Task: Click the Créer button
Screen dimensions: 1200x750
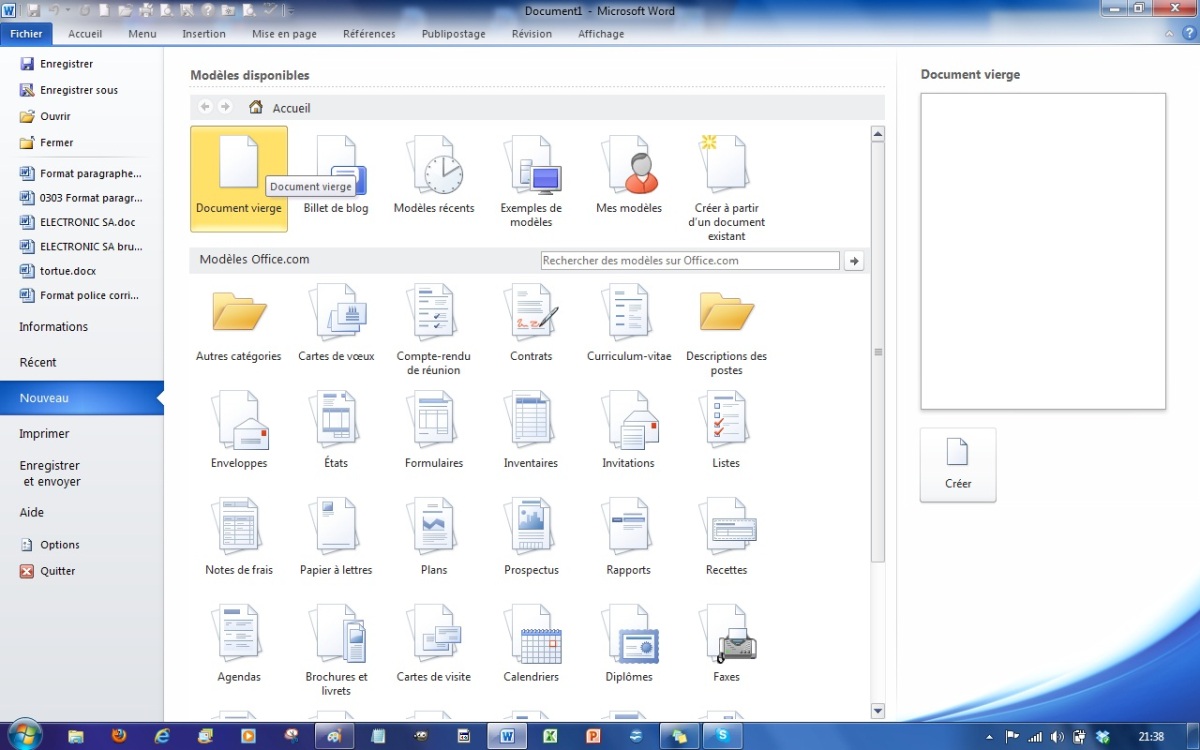Action: 958,465
